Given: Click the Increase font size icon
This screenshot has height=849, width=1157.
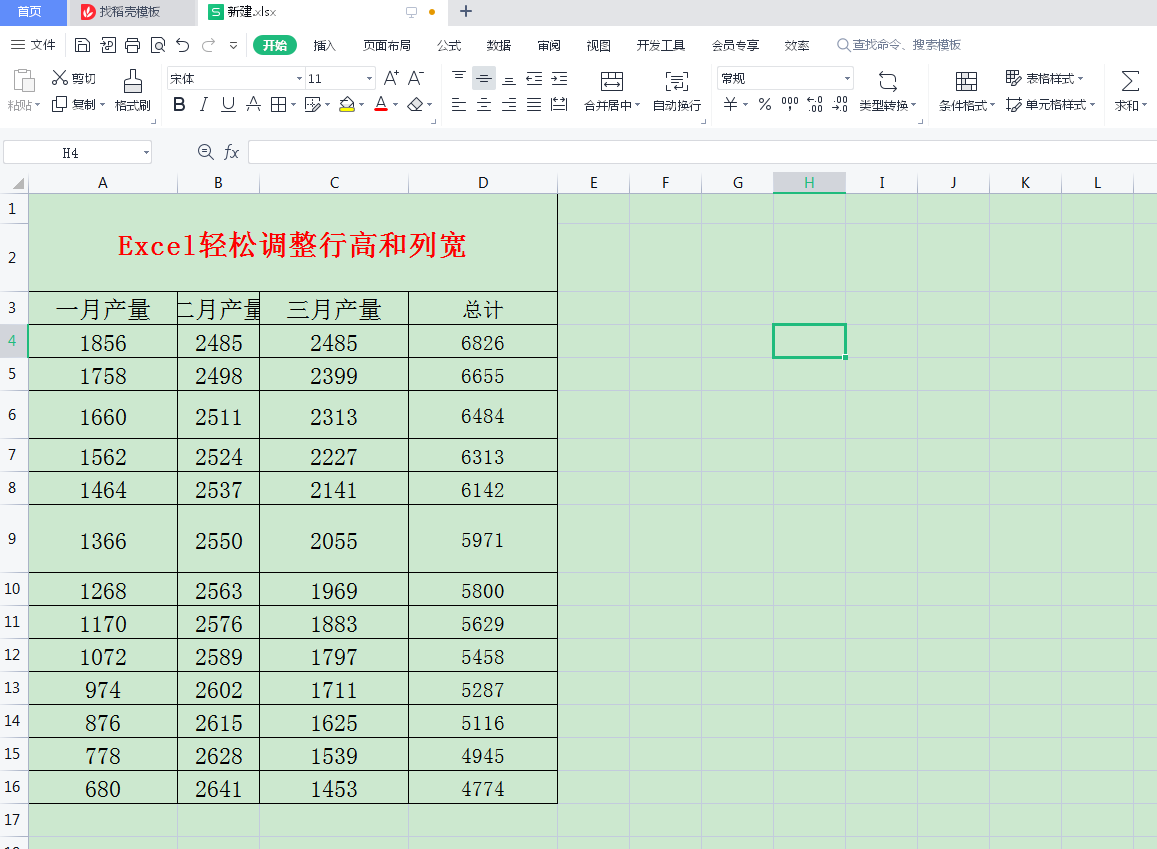Looking at the screenshot, I should 391,78.
